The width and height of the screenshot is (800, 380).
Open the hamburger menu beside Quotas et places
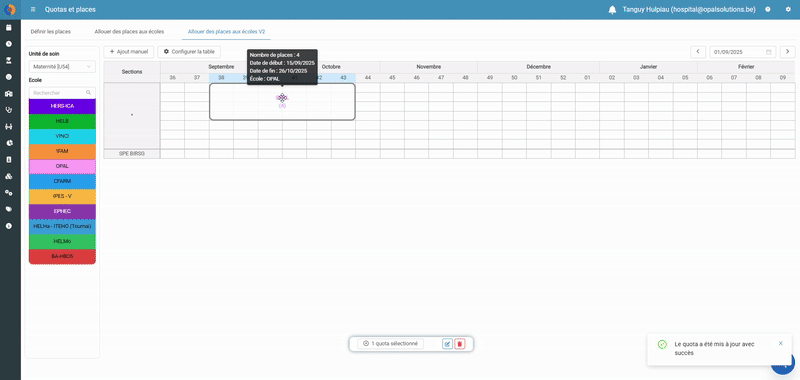tap(33, 10)
